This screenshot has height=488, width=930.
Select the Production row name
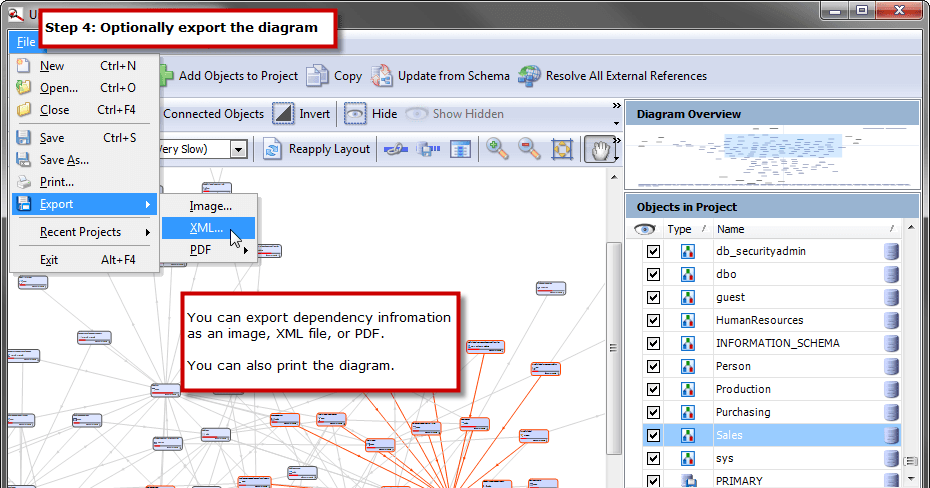click(x=743, y=390)
